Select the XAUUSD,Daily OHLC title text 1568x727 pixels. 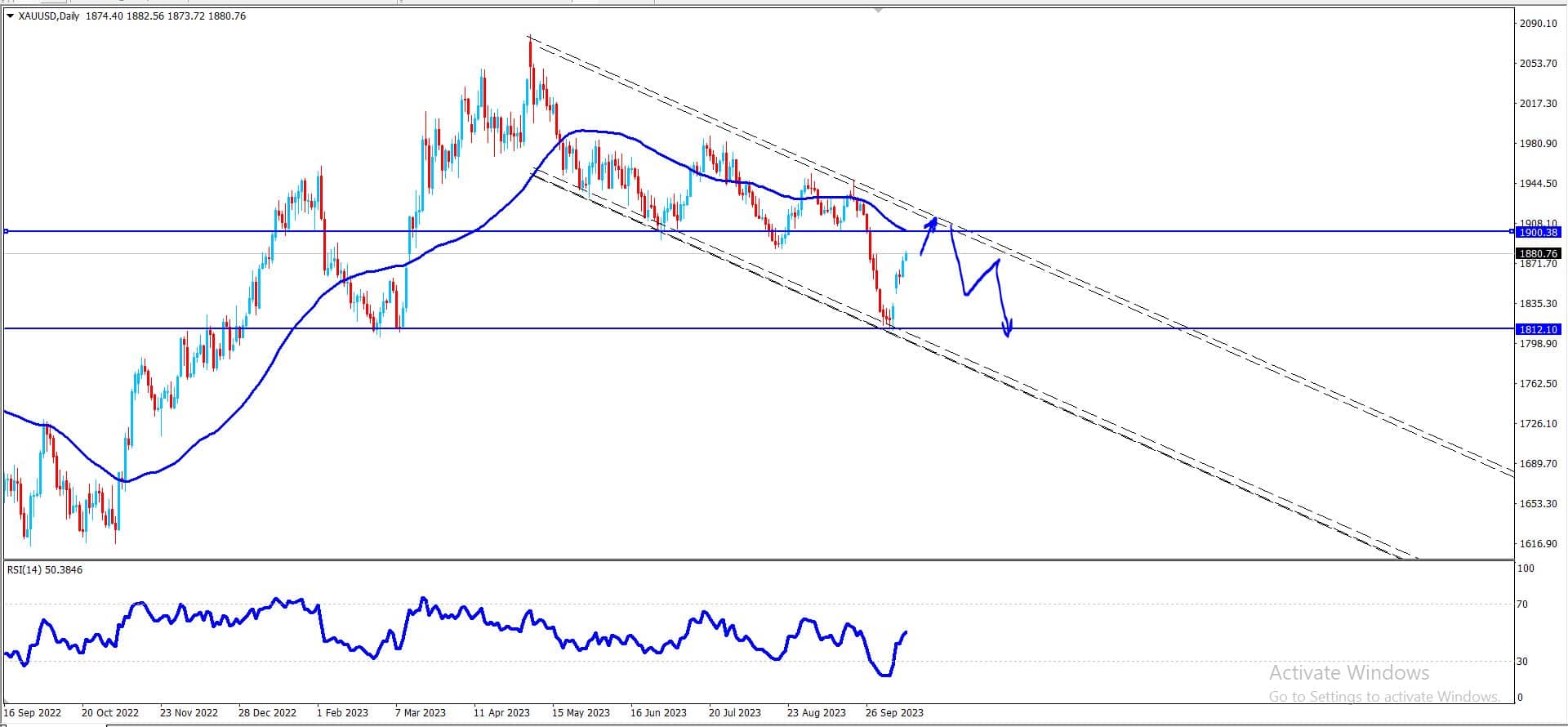click(132, 16)
